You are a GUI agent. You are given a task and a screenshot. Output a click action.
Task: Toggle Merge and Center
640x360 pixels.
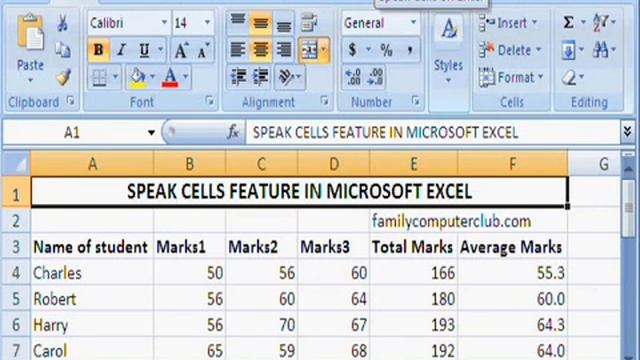pyautogui.click(x=309, y=50)
